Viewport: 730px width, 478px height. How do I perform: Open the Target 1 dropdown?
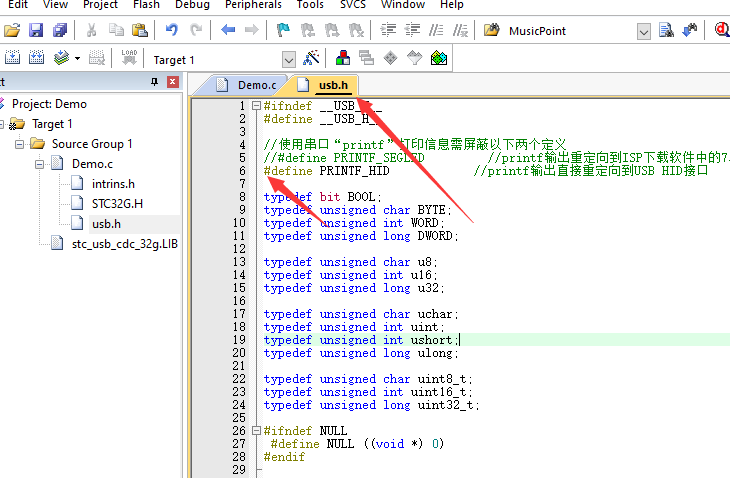click(x=289, y=60)
